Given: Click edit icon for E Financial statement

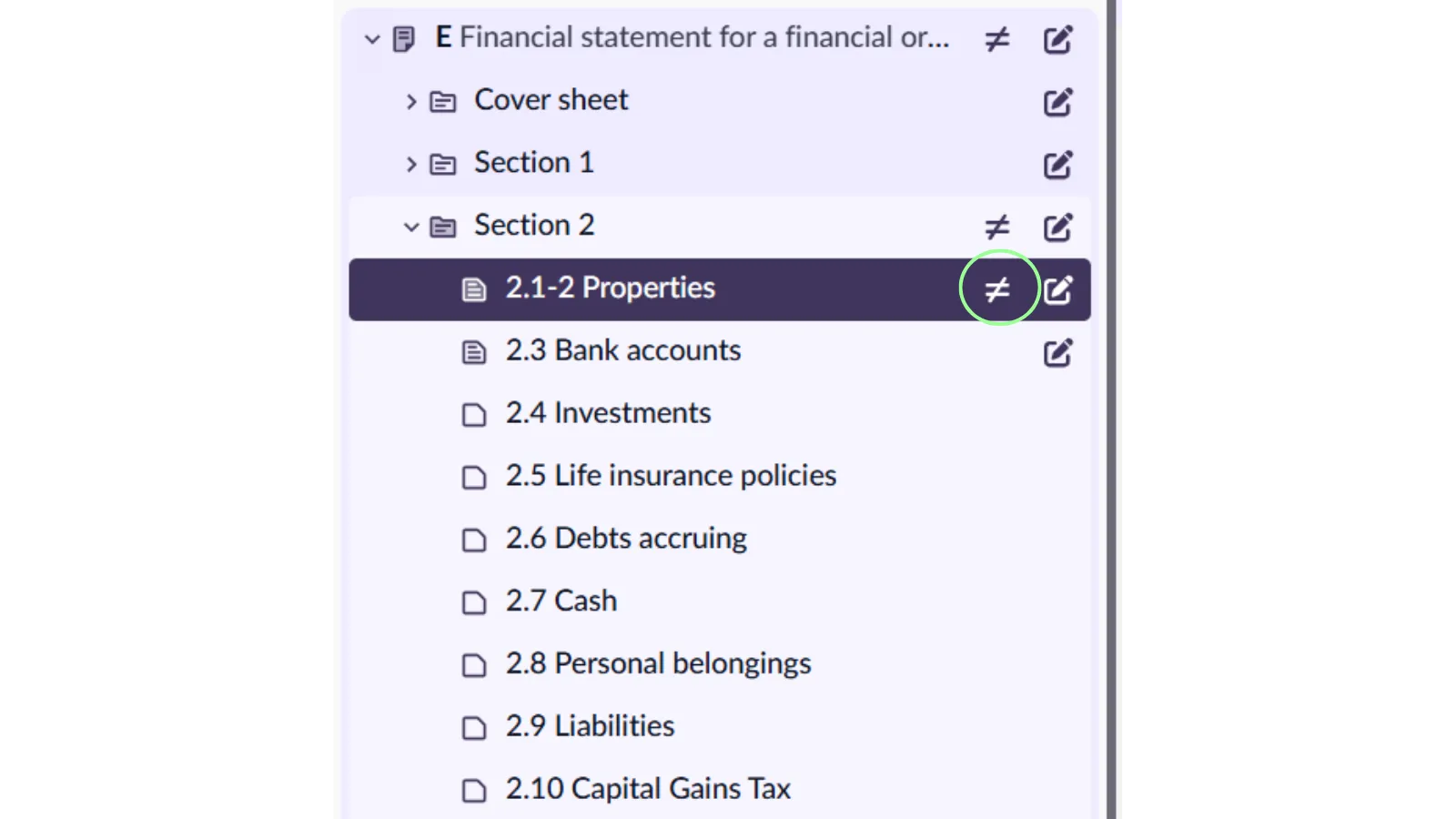Looking at the screenshot, I should pos(1057,40).
